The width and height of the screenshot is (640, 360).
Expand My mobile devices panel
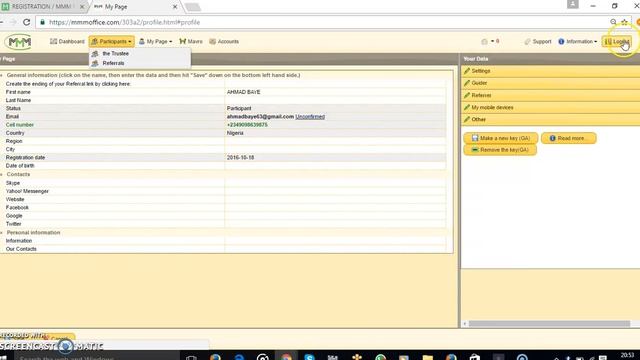tap(551, 107)
